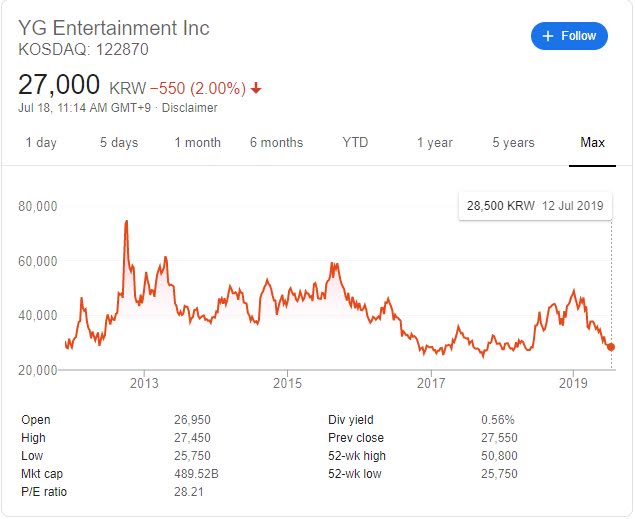
Task: Click the orange end-point marker on chart
Action: [x=611, y=347]
